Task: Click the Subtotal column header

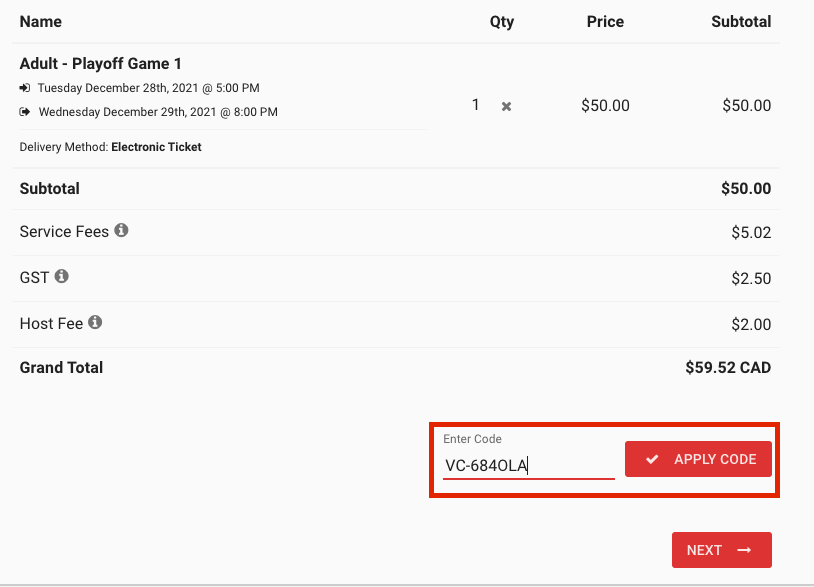Action: point(741,21)
